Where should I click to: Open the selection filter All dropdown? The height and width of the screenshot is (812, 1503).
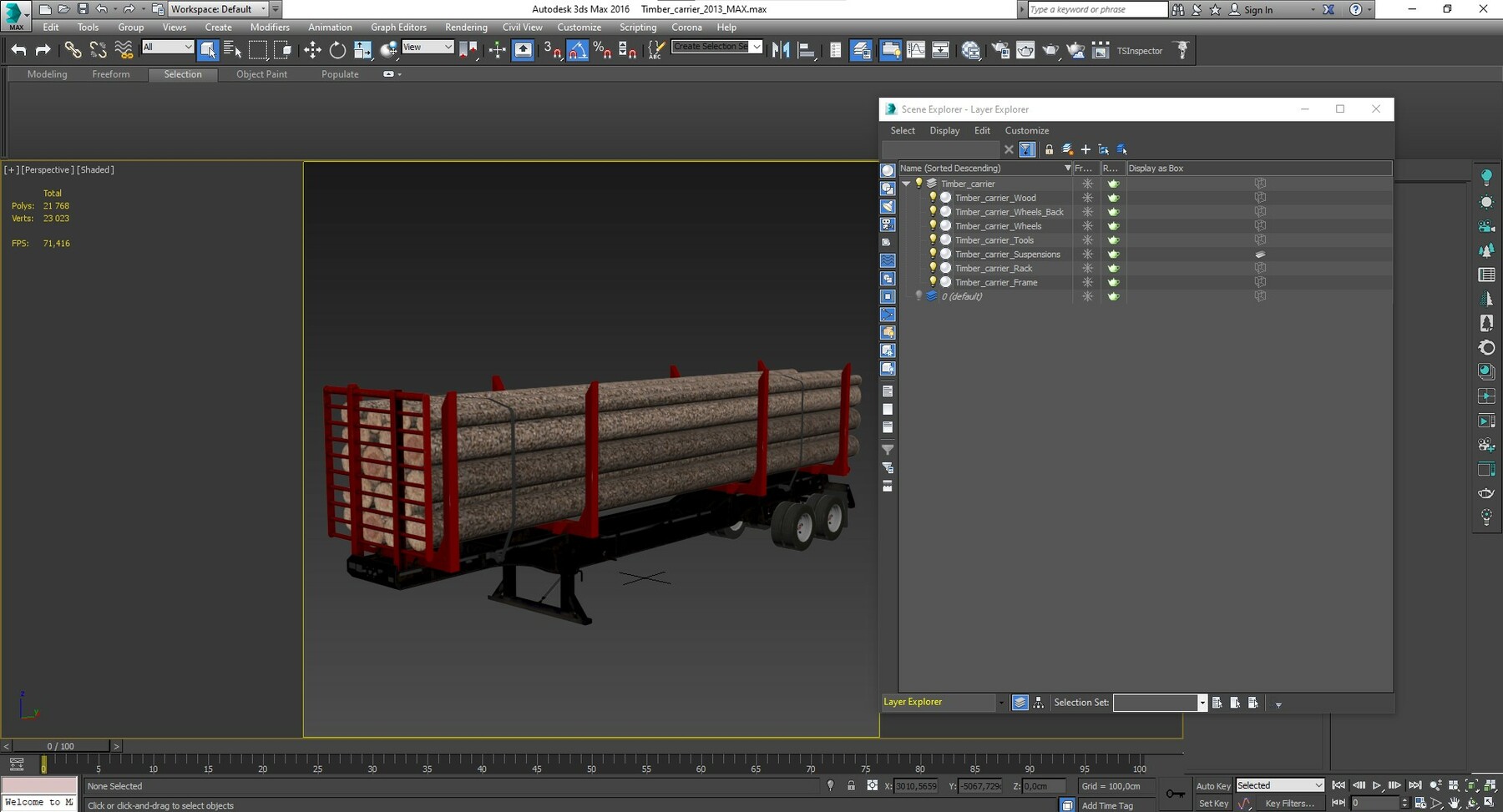pyautogui.click(x=167, y=47)
